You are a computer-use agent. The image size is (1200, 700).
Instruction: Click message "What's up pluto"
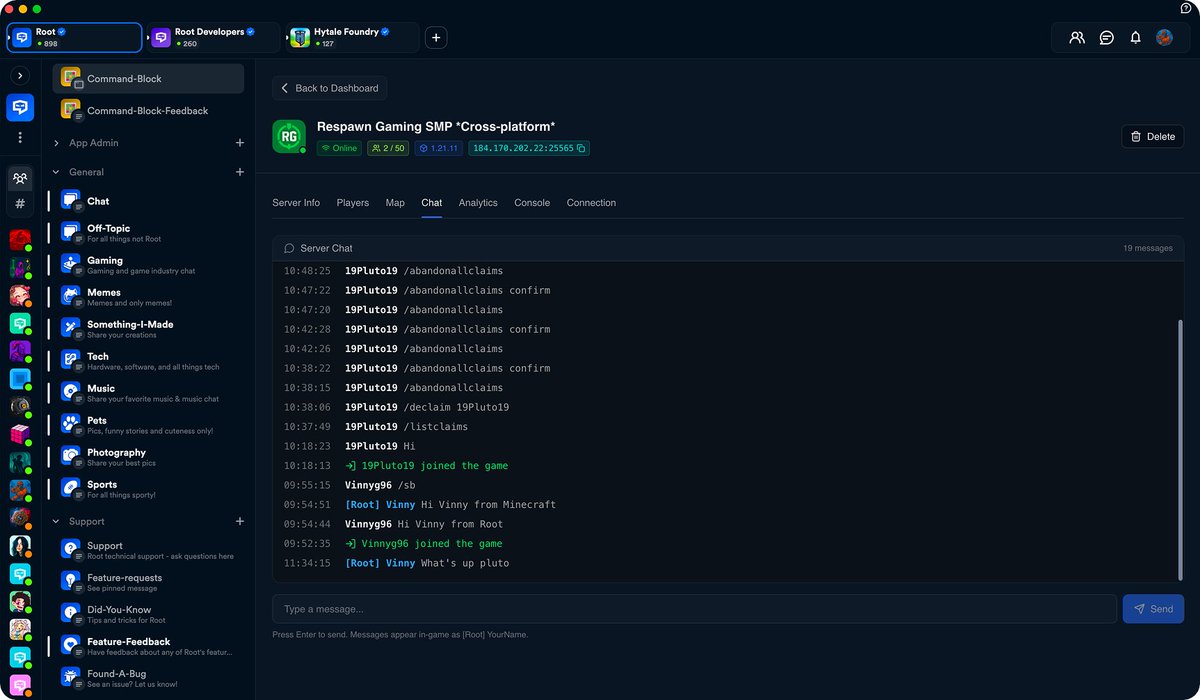click(465, 563)
